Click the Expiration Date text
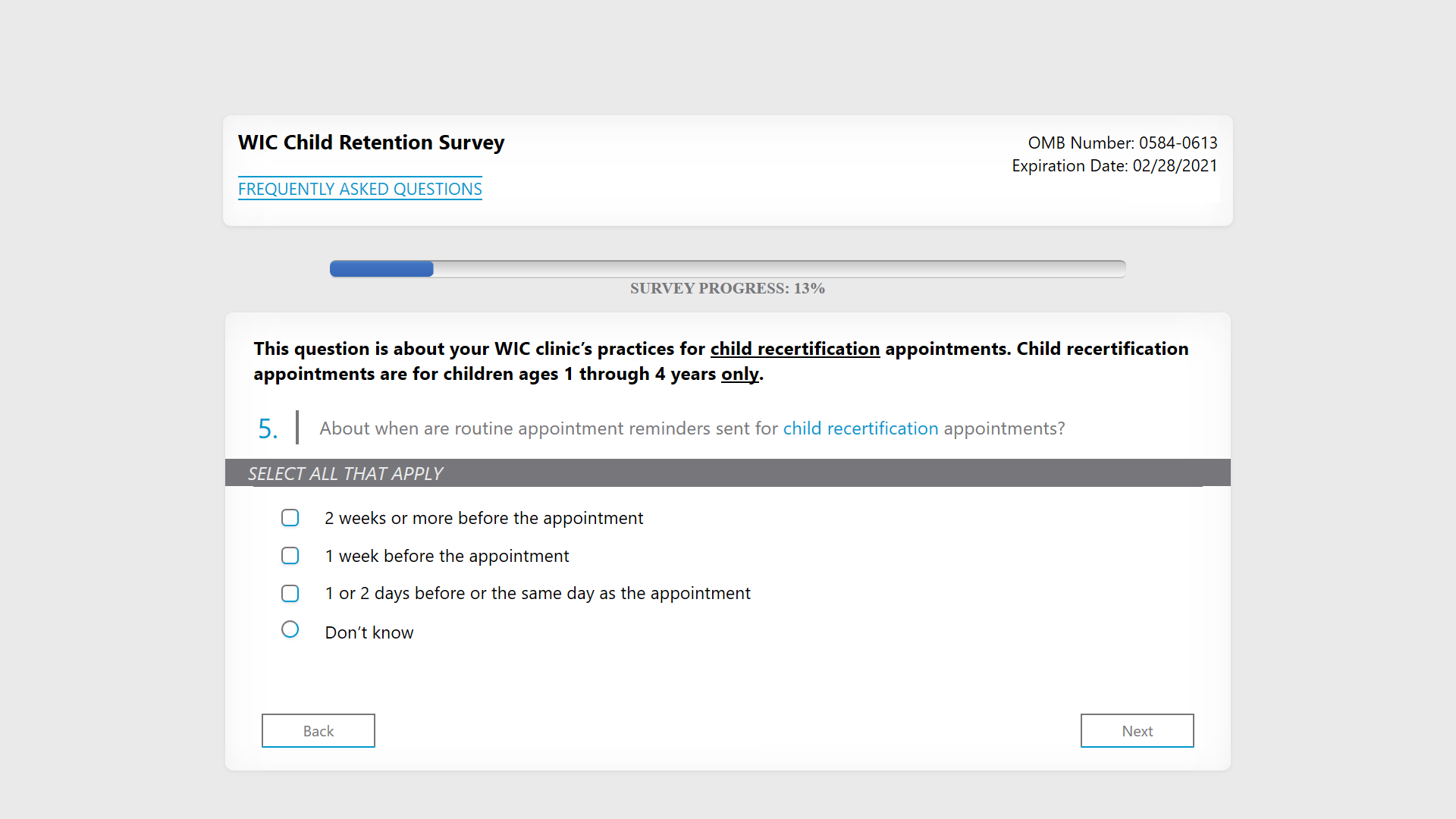This screenshot has width=1456, height=819. (x=1114, y=165)
